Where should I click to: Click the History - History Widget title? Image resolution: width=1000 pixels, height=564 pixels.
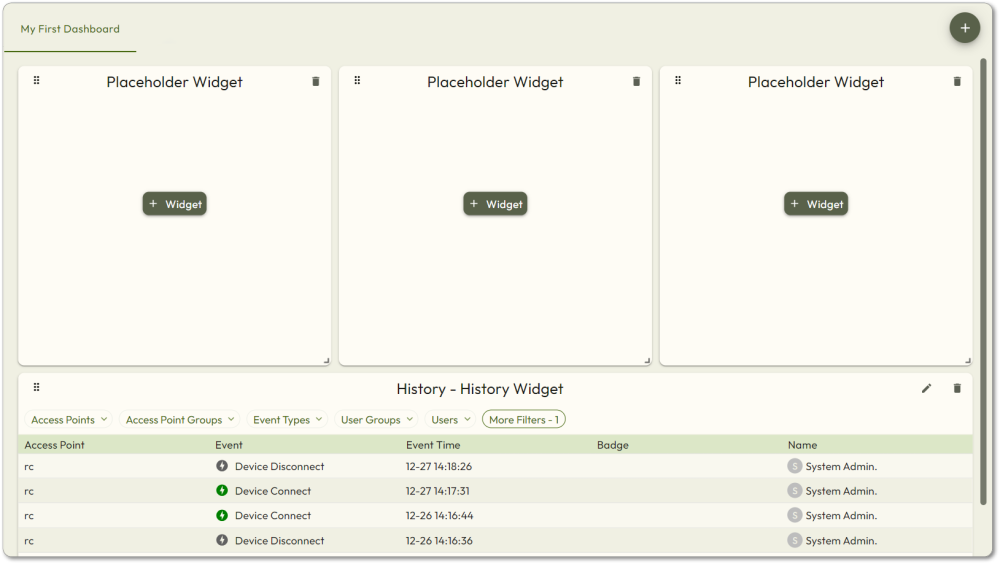[480, 389]
